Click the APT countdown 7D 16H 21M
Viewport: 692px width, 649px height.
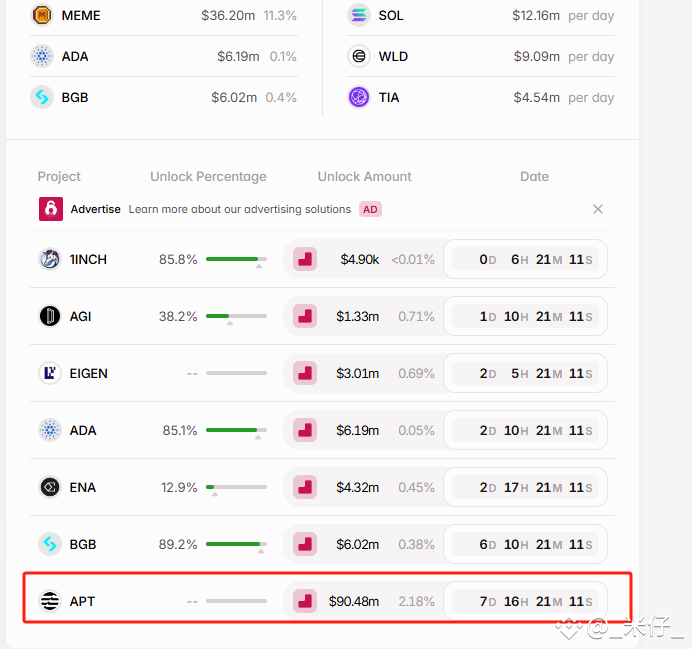[525, 601]
